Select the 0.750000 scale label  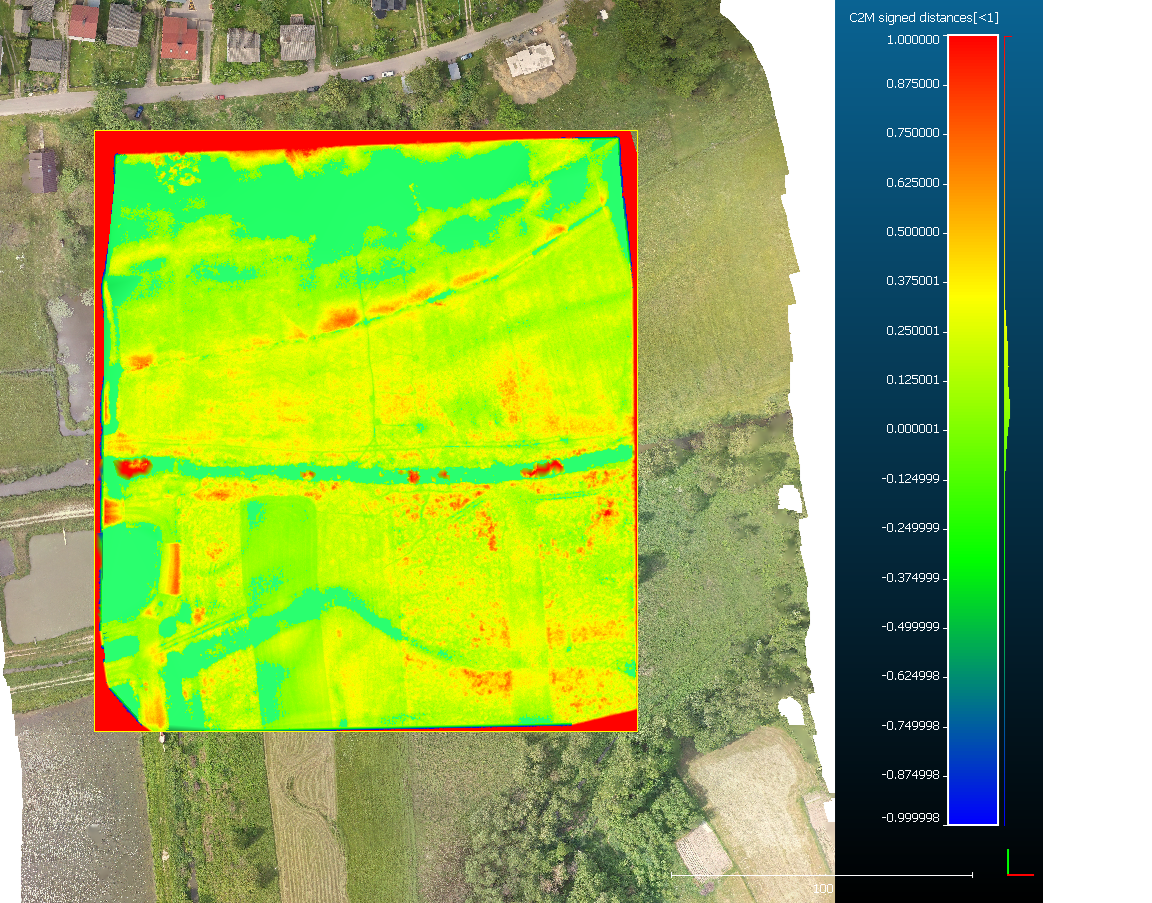(x=912, y=133)
